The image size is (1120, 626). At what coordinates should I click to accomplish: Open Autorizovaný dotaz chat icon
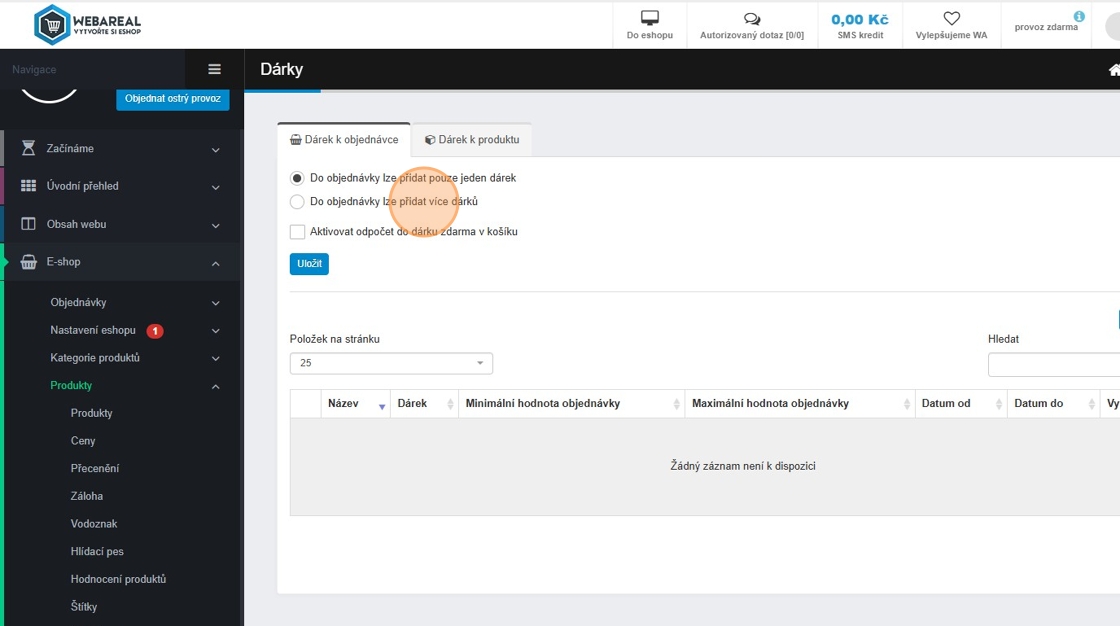[751, 19]
